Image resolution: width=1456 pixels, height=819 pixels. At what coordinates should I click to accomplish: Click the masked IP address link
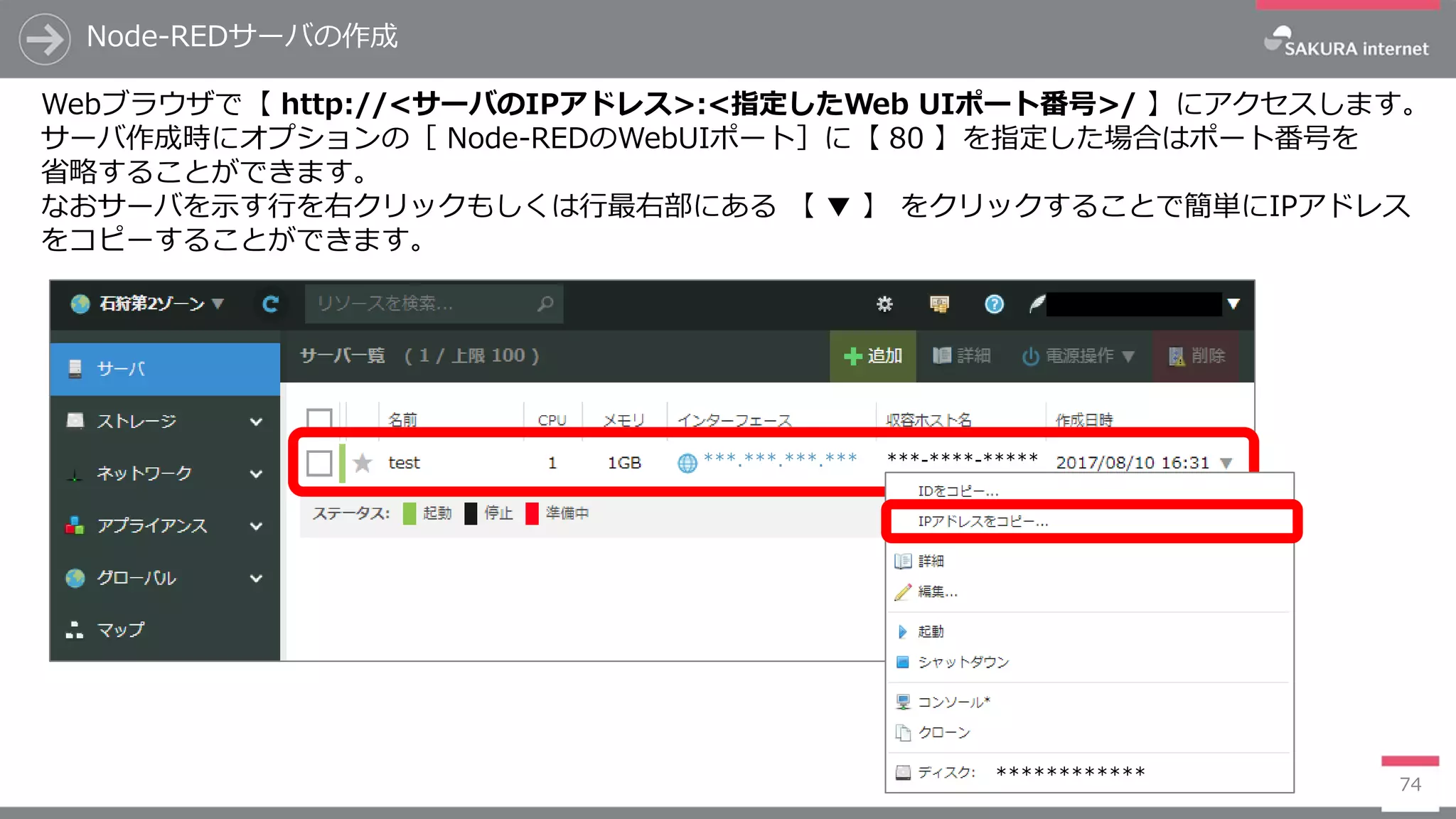point(780,459)
